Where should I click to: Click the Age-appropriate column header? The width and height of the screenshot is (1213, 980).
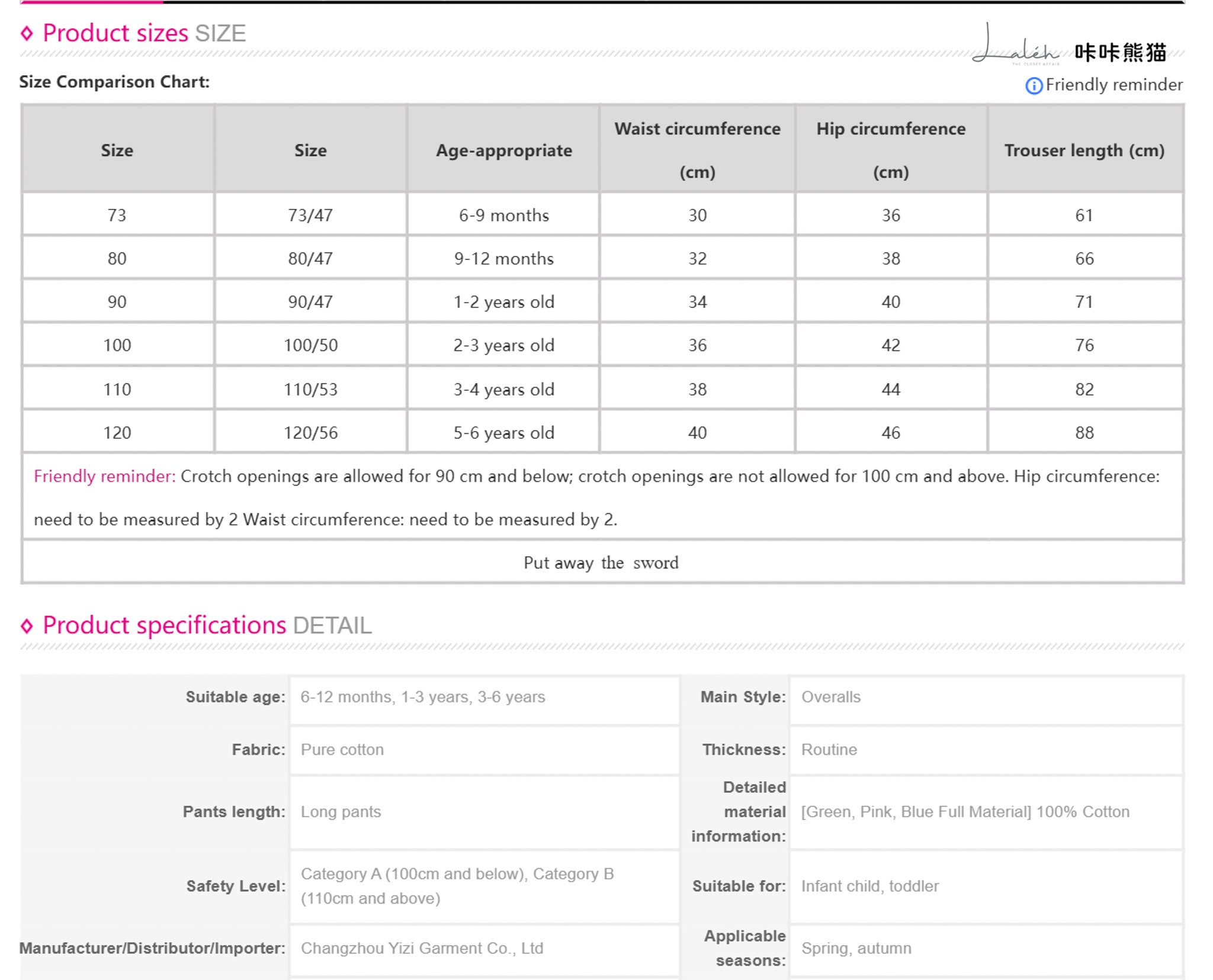(x=503, y=150)
